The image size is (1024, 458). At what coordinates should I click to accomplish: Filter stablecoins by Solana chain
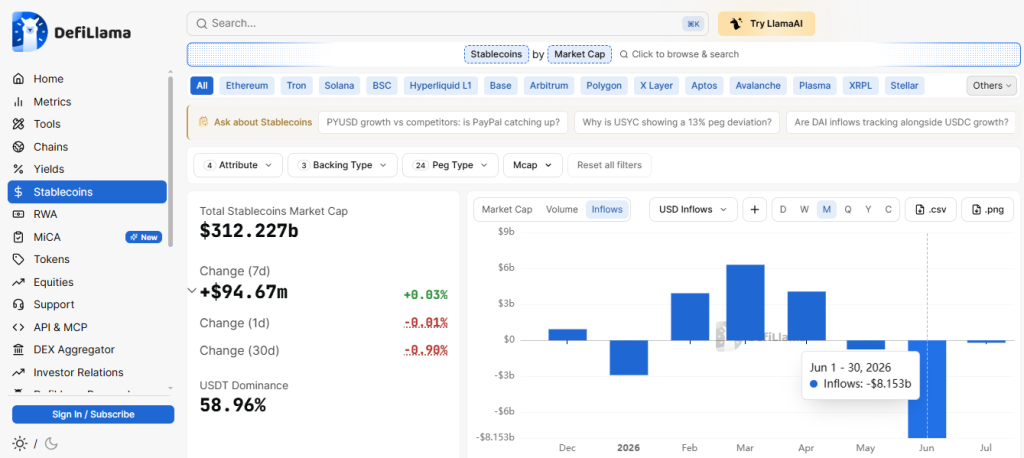click(340, 86)
